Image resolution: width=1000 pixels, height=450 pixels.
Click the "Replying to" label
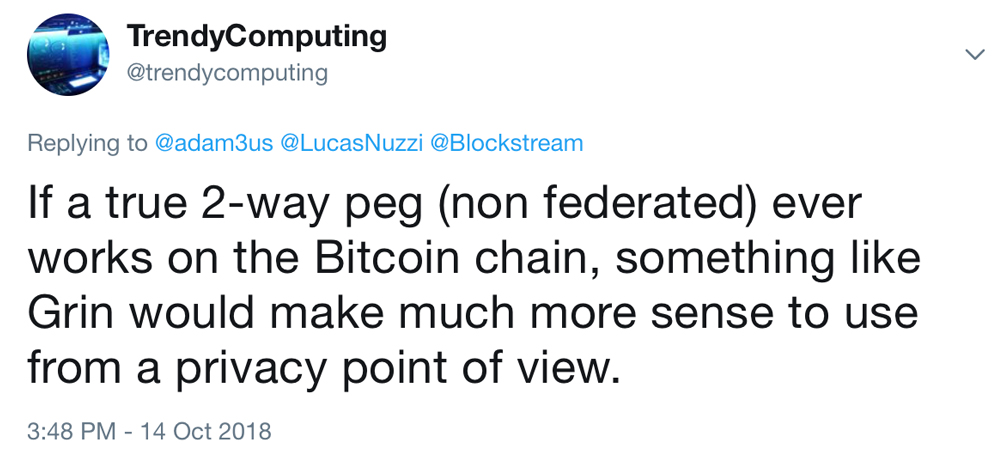[x=87, y=143]
